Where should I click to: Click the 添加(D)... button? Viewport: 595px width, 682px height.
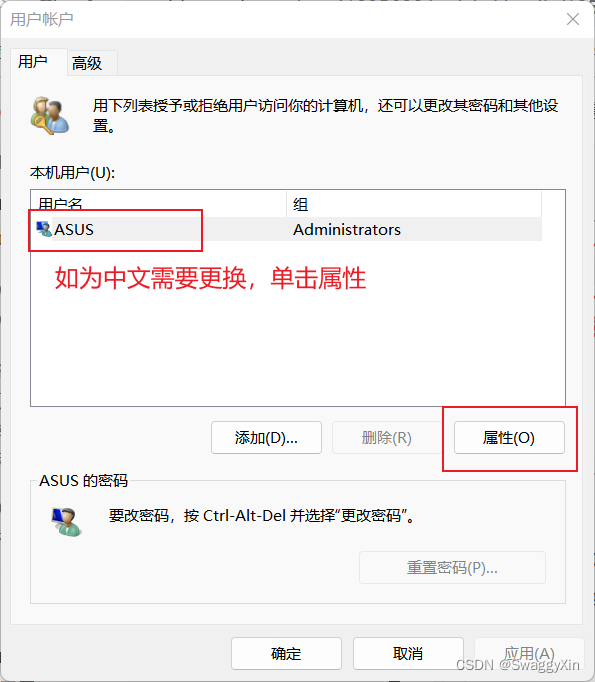[x=266, y=438]
